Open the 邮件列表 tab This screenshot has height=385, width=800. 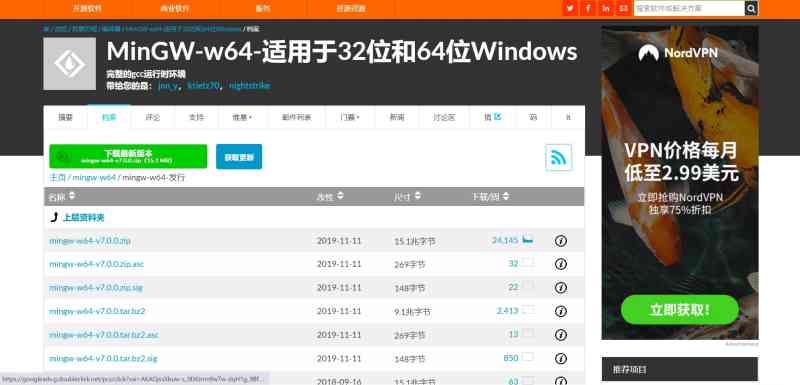[x=296, y=117]
